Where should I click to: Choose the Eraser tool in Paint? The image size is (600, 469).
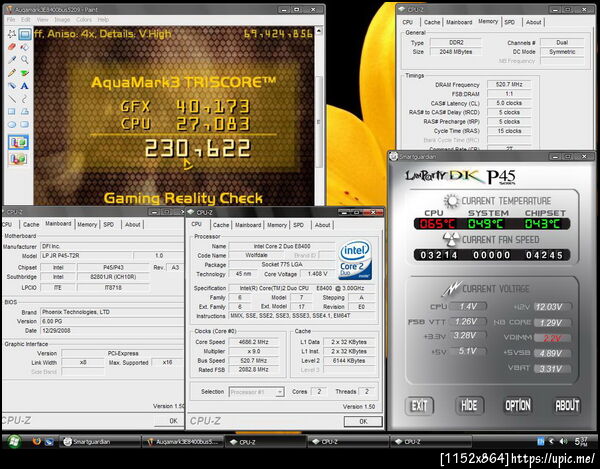pyautogui.click(x=11, y=47)
